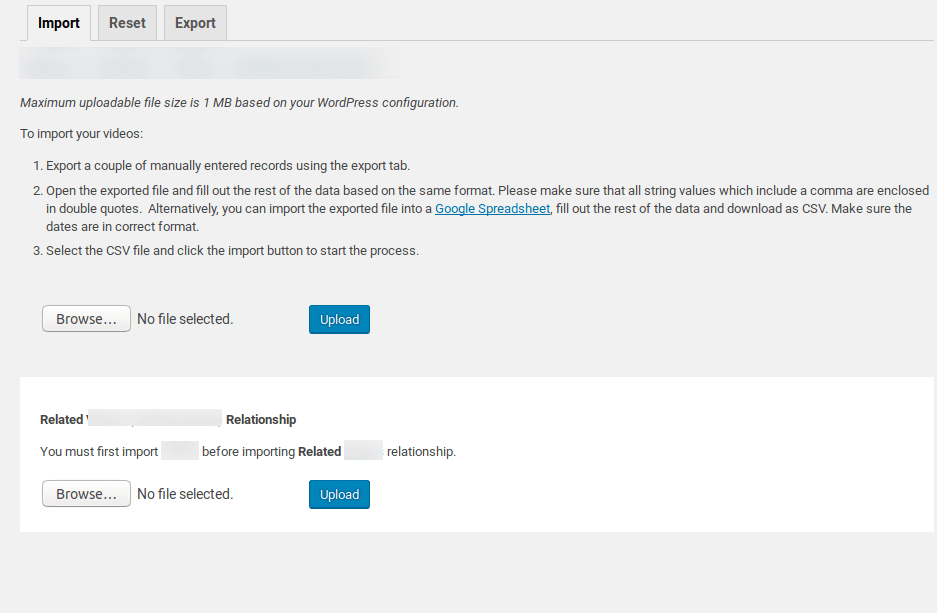The width and height of the screenshot is (937, 613).
Task: Click the first 'No file selected' label
Action: [185, 319]
